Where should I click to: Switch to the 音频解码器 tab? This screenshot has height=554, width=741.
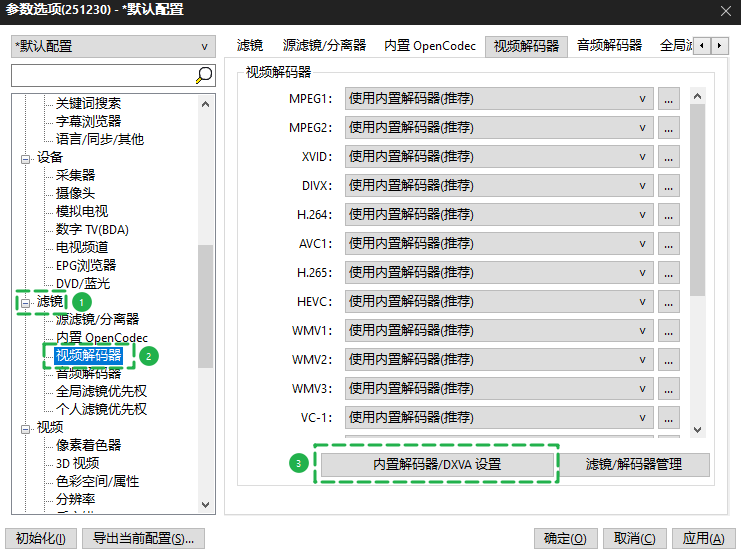[x=609, y=46]
